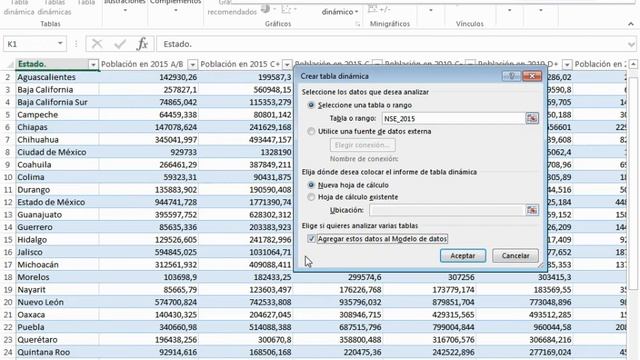Viewport: 640px width, 360px height.
Task: Click range selector icon beside Ubicación field
Action: 532,210
